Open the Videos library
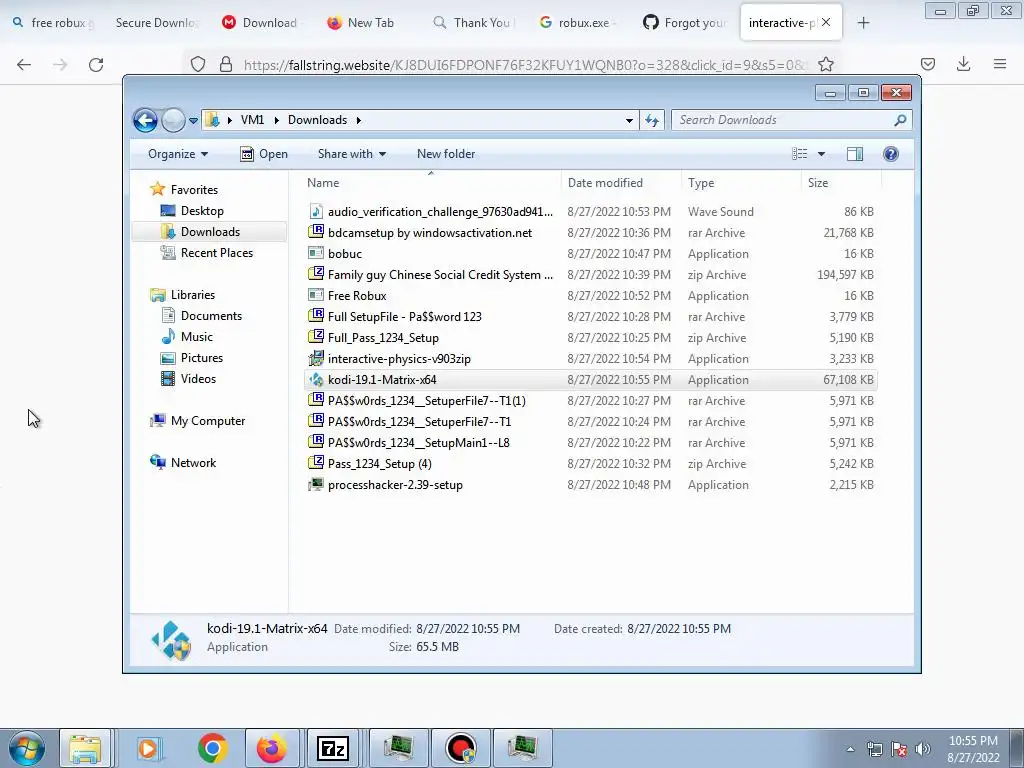The image size is (1024, 768). coord(198,379)
